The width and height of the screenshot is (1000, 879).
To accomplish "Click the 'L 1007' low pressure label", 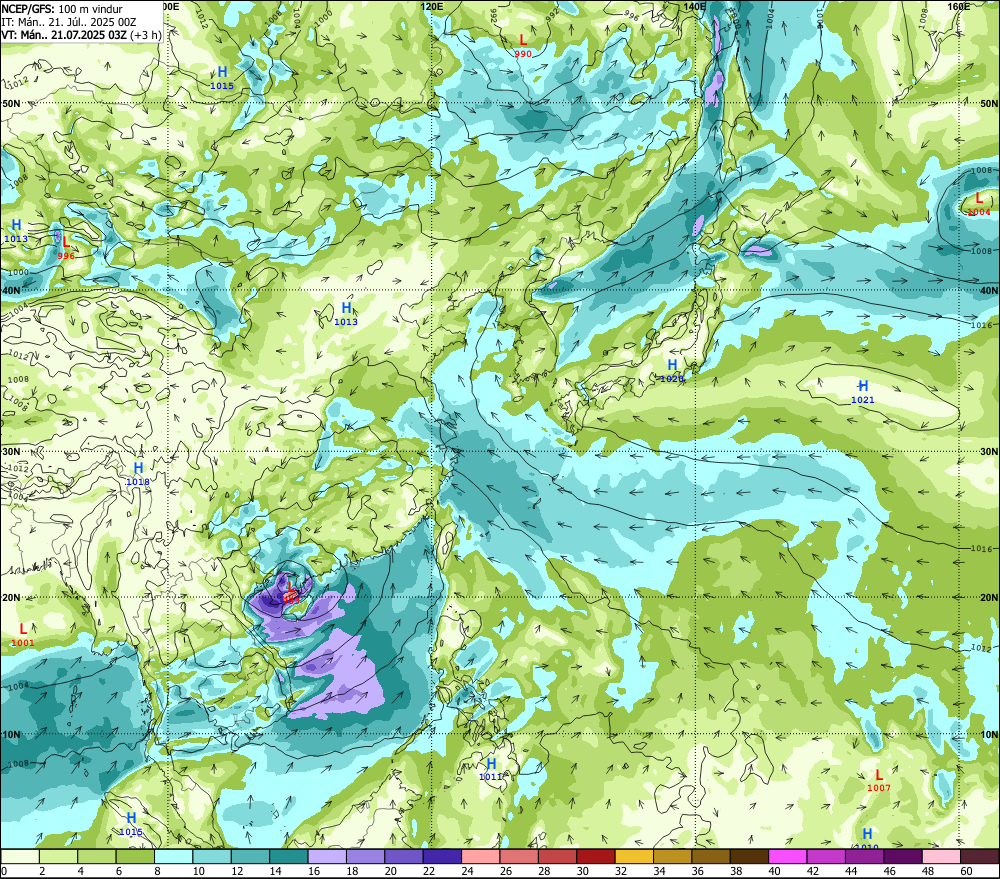I will pyautogui.click(x=879, y=780).
